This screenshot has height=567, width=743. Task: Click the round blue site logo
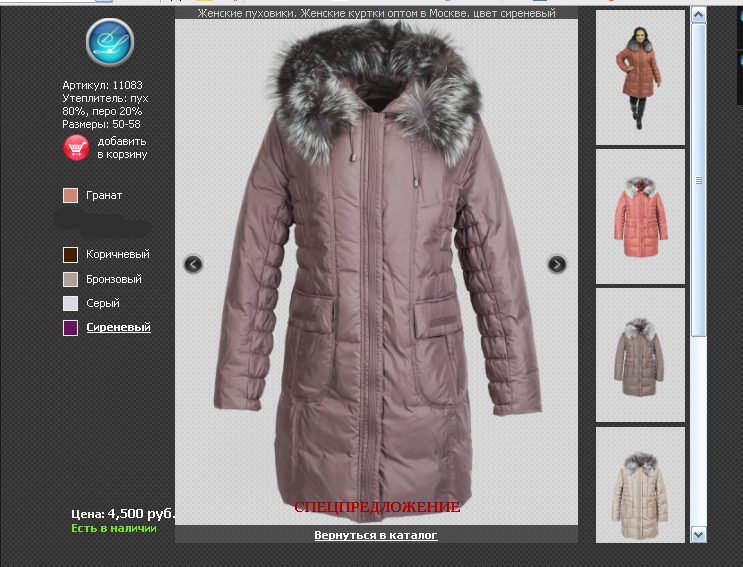(x=109, y=41)
